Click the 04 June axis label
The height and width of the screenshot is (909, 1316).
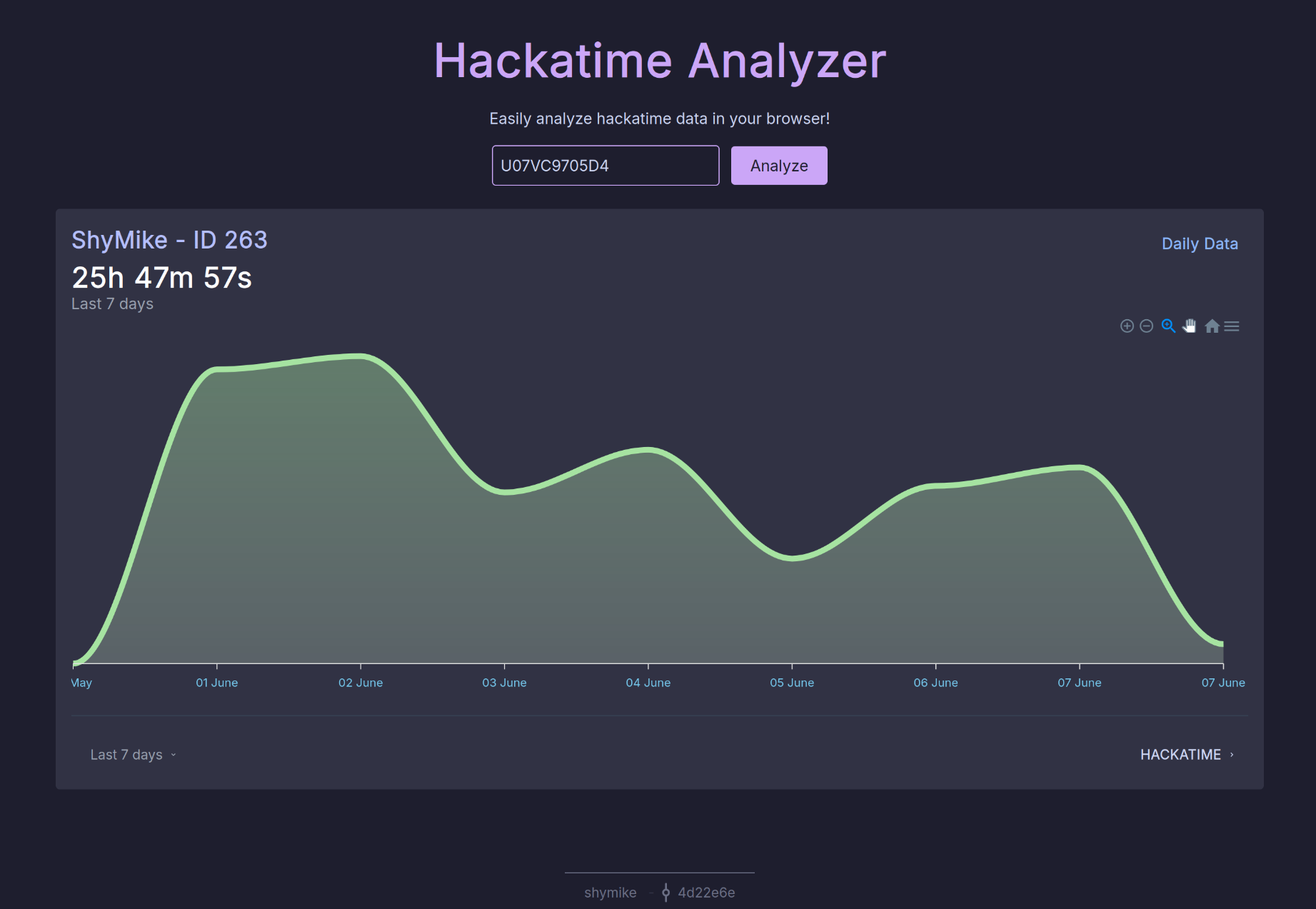click(x=648, y=683)
